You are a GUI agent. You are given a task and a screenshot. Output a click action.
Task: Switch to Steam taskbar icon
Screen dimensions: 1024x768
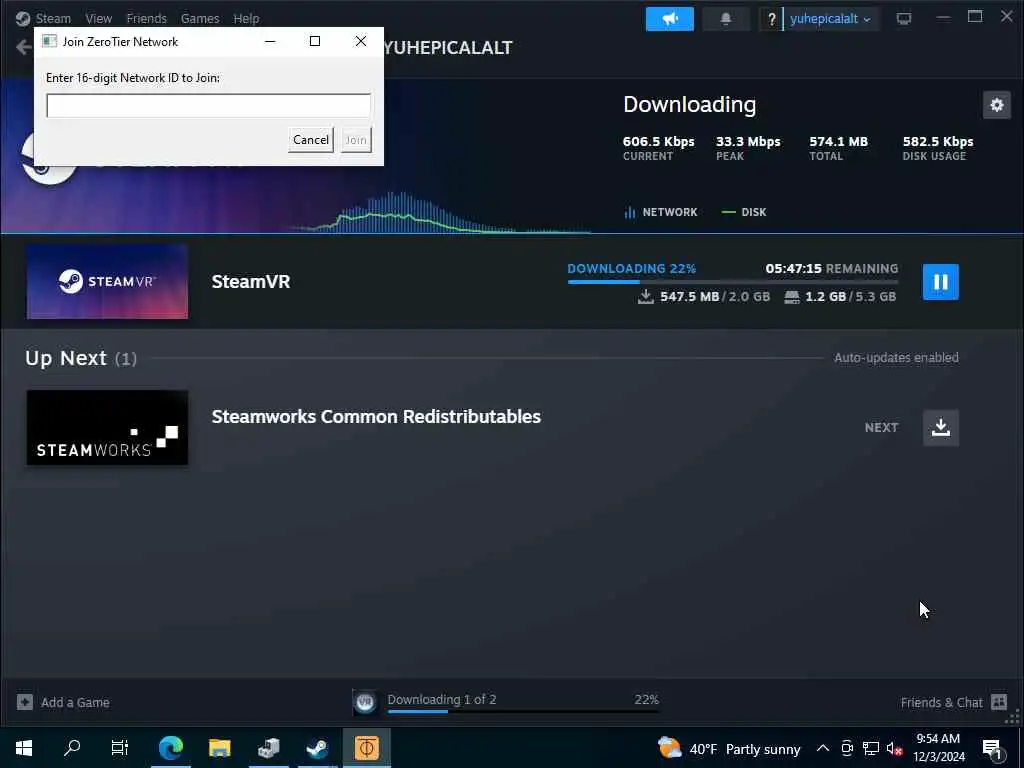(x=317, y=748)
